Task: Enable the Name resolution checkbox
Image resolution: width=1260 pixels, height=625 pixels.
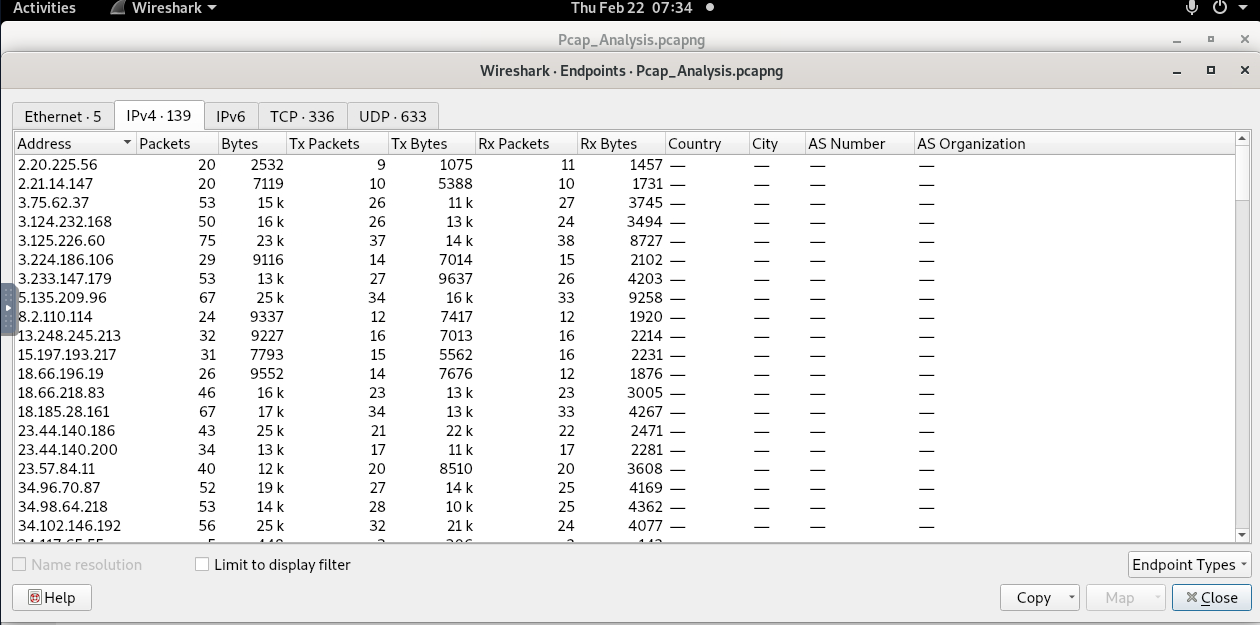Action: 19,565
